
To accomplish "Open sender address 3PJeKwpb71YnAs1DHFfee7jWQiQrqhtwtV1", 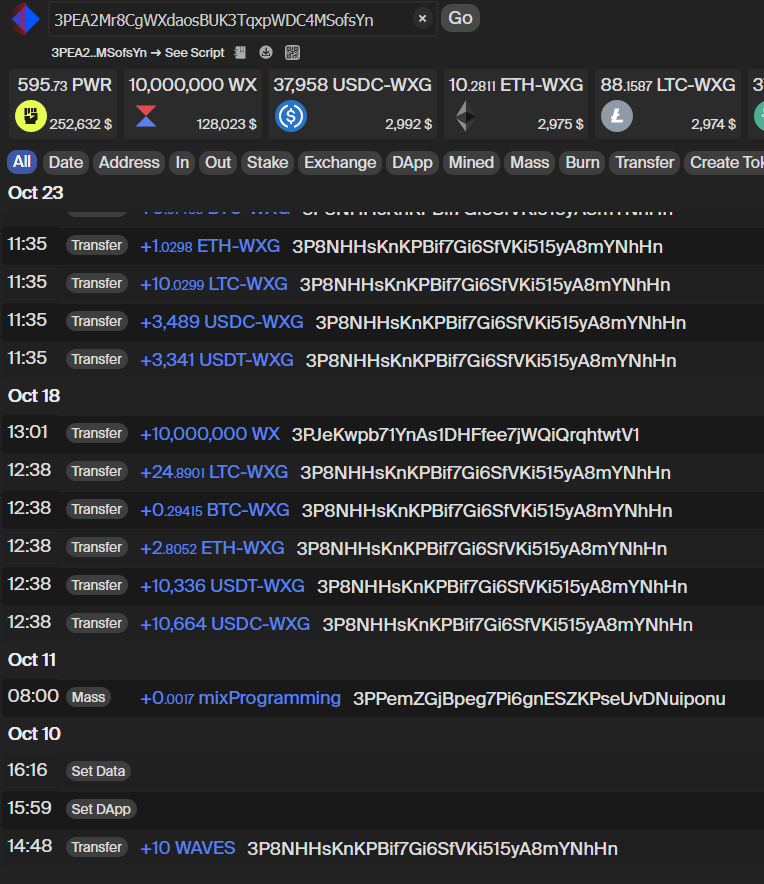I will [x=465, y=435].
